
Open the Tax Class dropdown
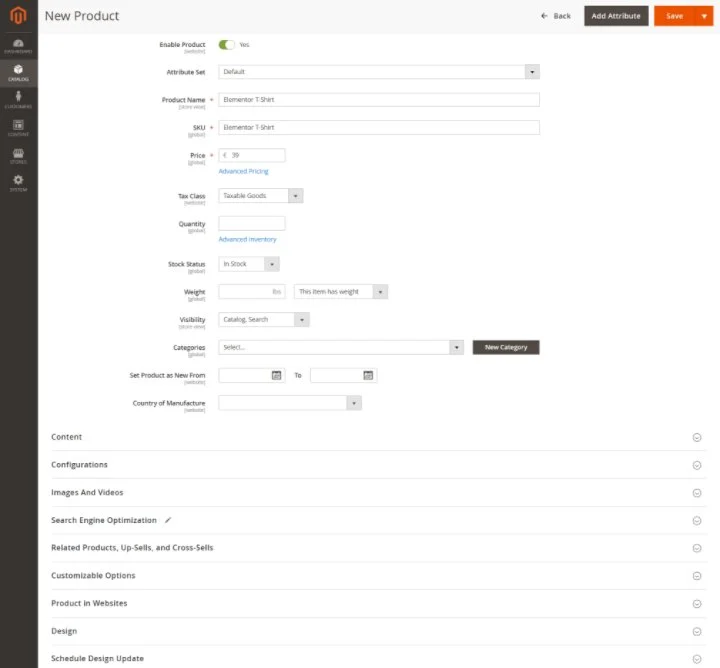pos(260,196)
